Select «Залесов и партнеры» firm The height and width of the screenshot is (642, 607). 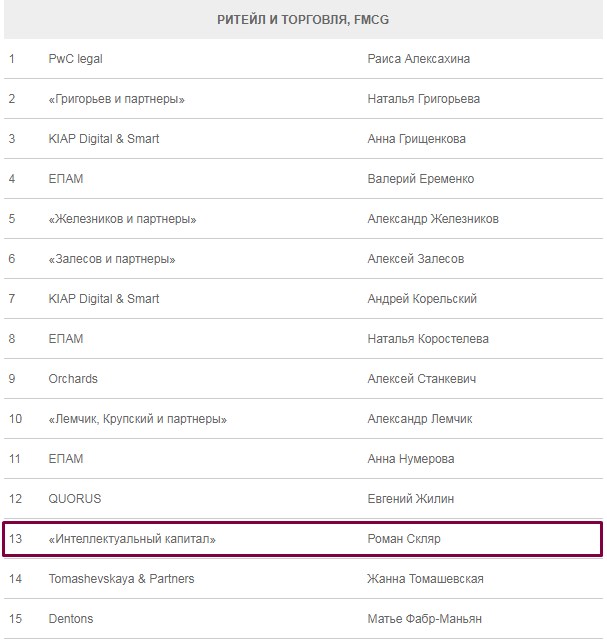(112, 259)
